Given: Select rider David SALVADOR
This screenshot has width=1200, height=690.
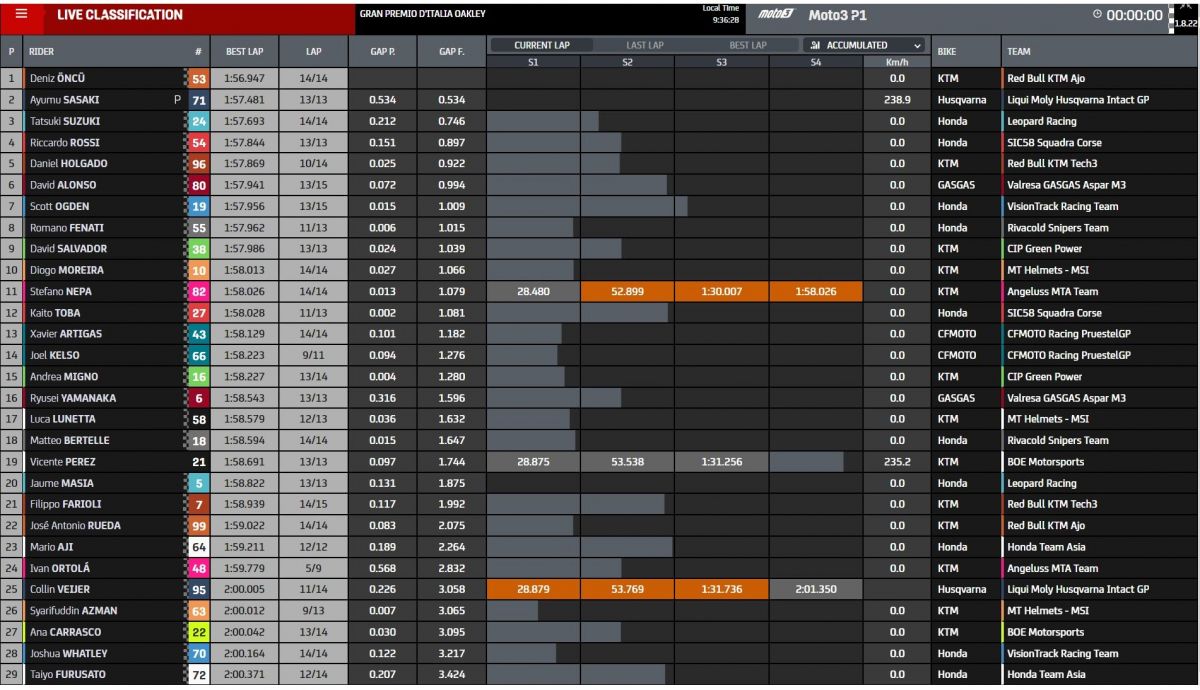Looking at the screenshot, I should click(68, 249).
